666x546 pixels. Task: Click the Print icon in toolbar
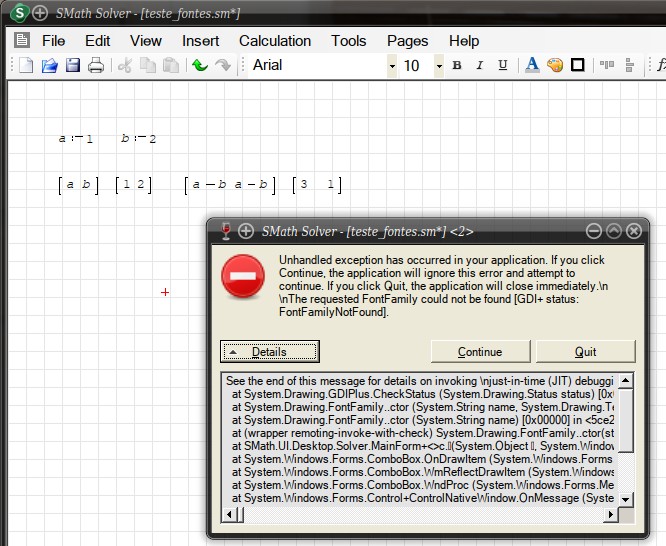[96, 66]
